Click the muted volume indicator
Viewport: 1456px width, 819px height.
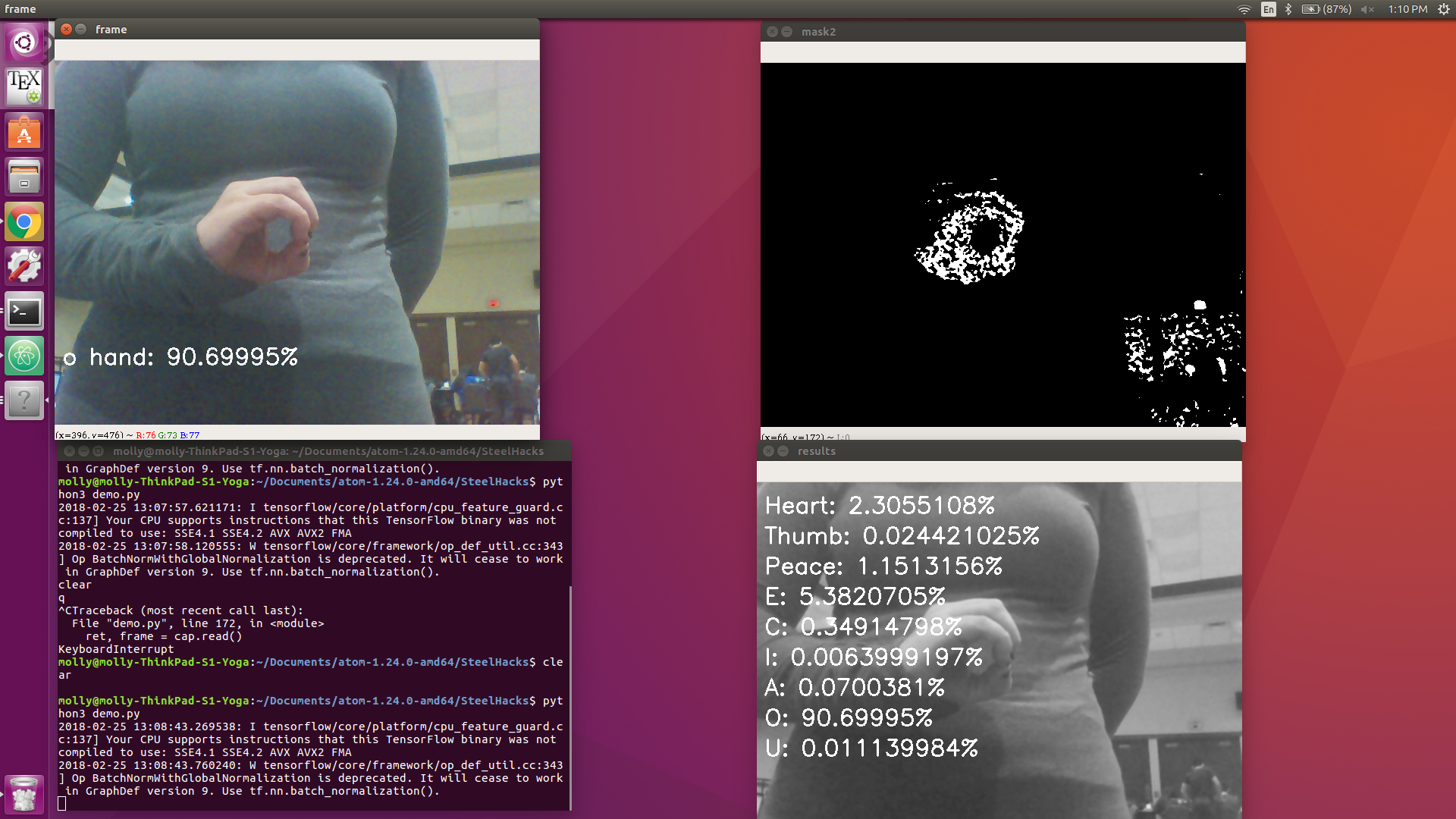point(1367,10)
